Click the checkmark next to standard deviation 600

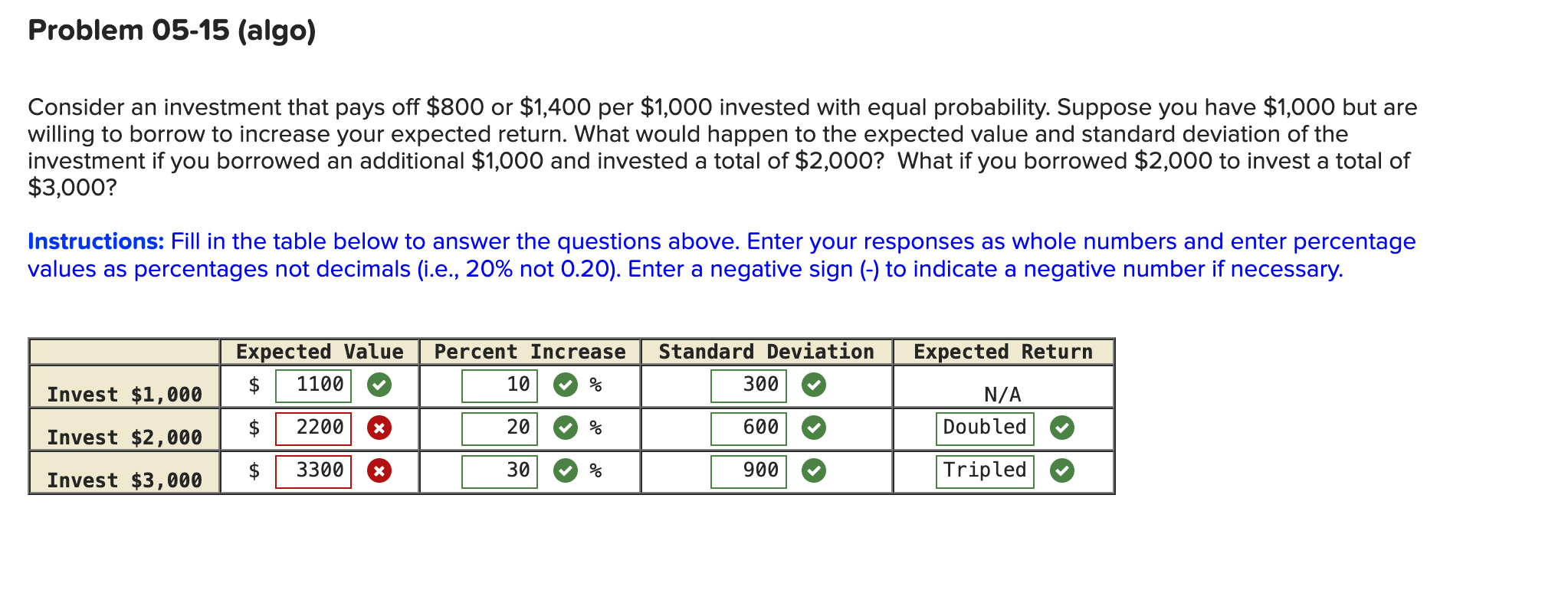click(x=814, y=428)
